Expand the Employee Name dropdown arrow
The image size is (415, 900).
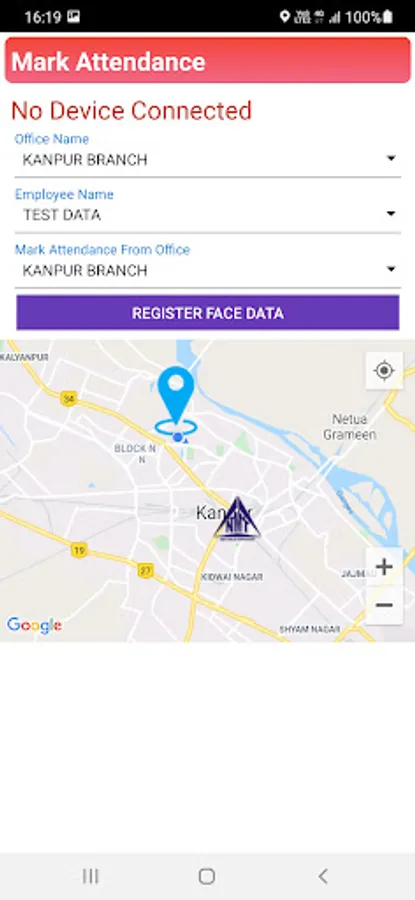click(391, 214)
